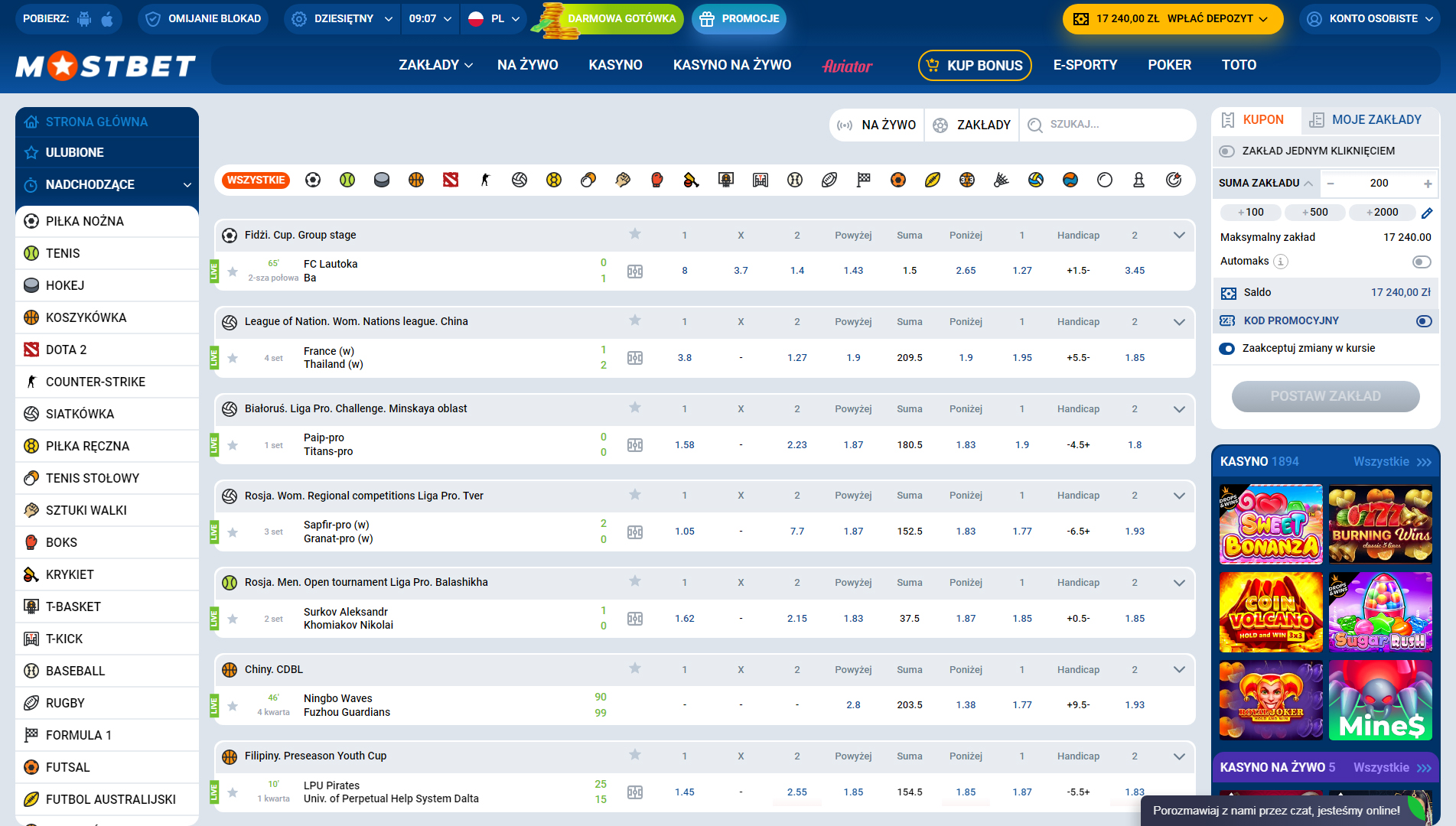Viewport: 1456px width, 826px height.
Task: Select tennis icon in sports filter bar
Action: point(347,180)
